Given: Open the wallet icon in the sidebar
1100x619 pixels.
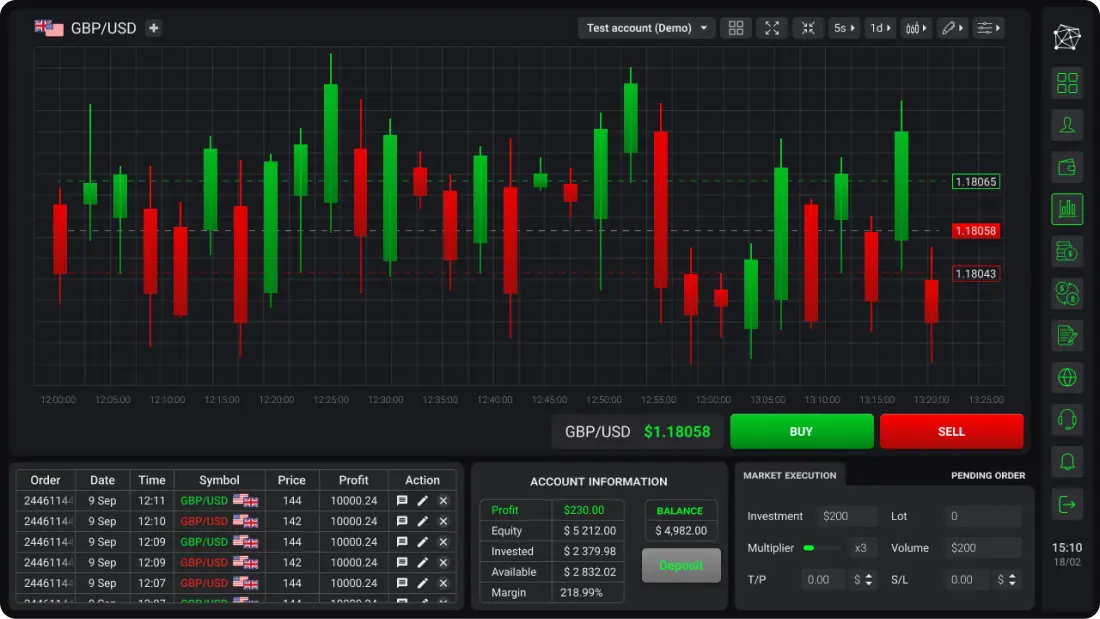Looking at the screenshot, I should 1067,167.
